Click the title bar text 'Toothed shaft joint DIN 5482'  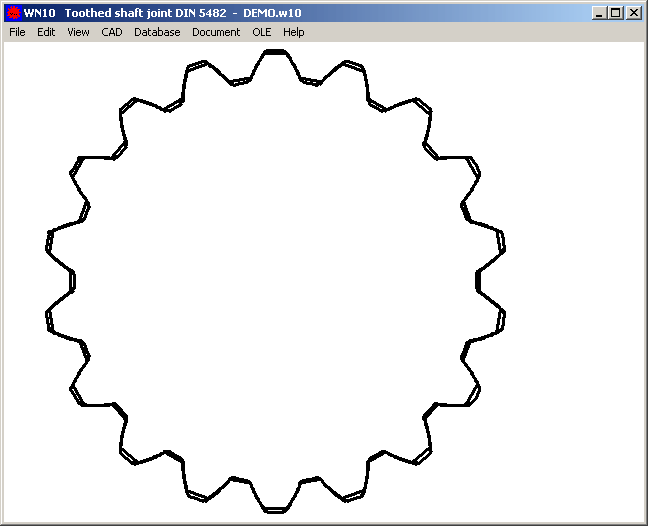(x=146, y=13)
